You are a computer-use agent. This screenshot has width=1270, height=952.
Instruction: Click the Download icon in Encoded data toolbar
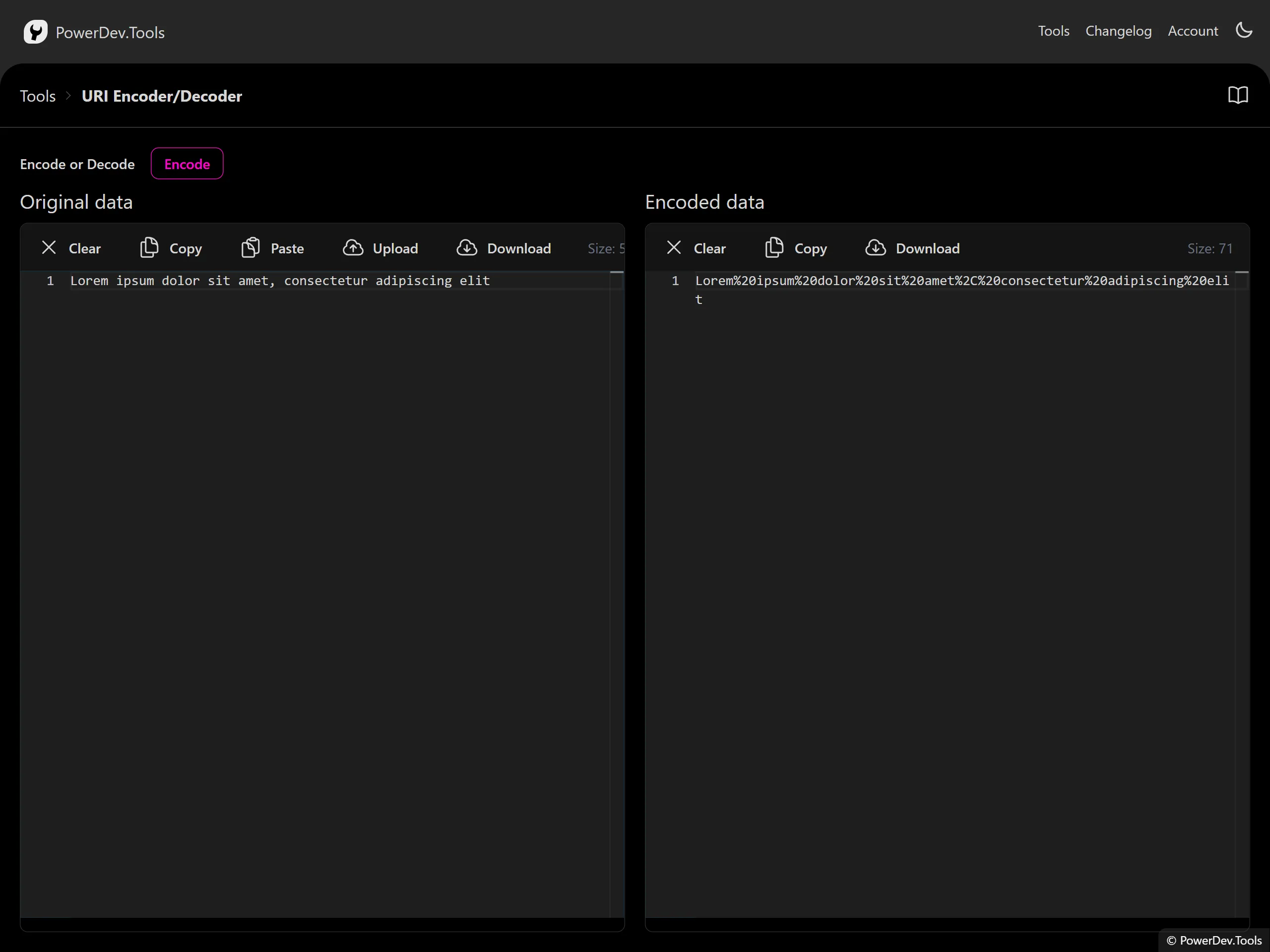[876, 248]
